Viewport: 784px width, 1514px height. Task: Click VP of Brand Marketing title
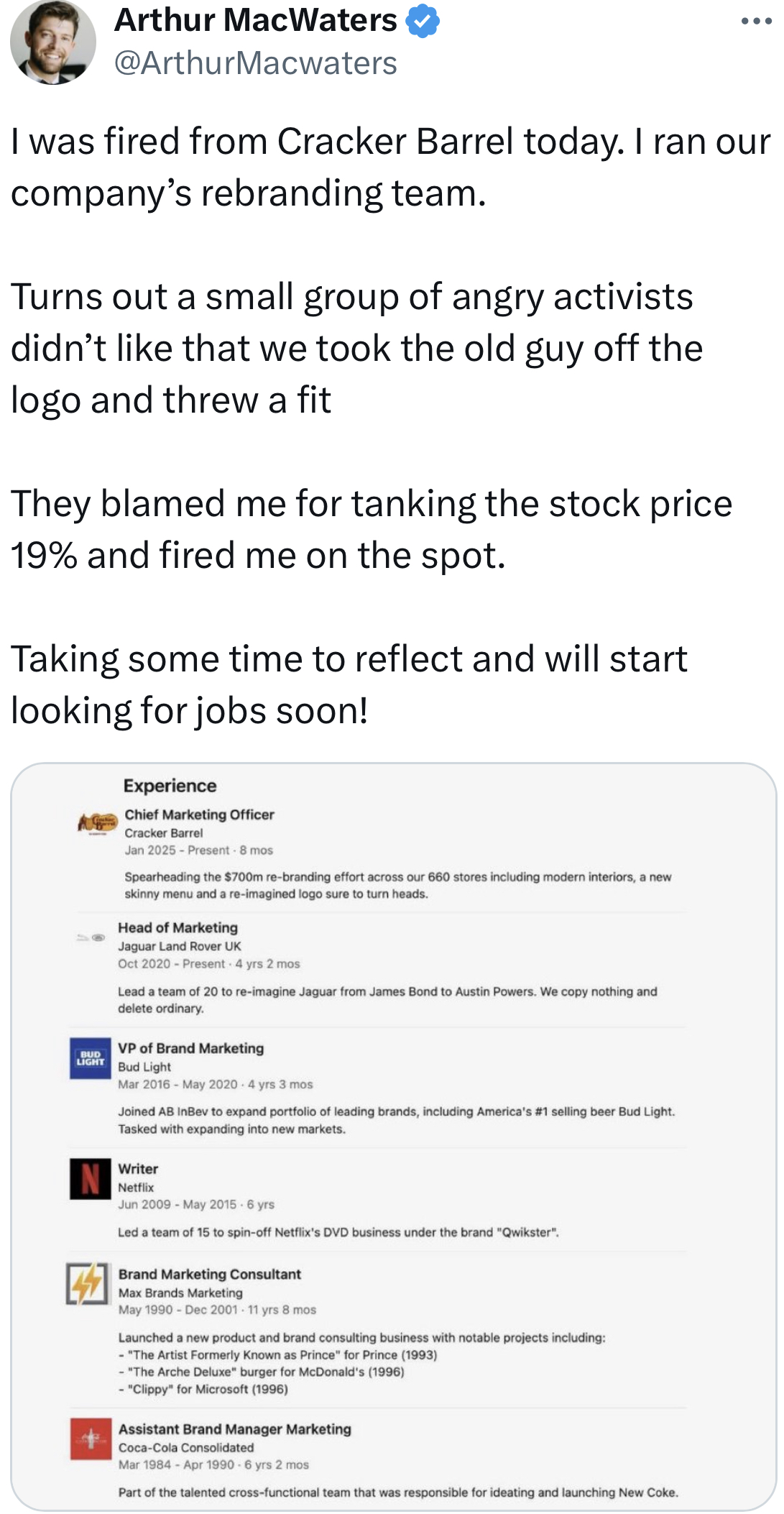[190, 1048]
